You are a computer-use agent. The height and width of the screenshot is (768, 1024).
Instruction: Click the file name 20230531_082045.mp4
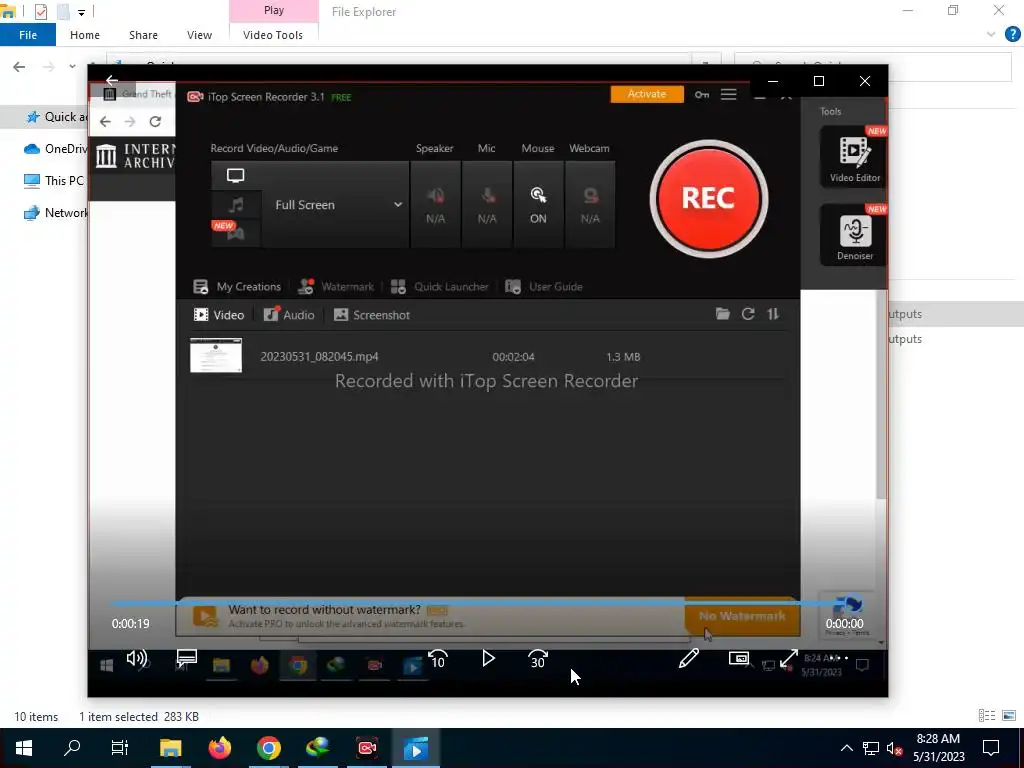pos(319,357)
